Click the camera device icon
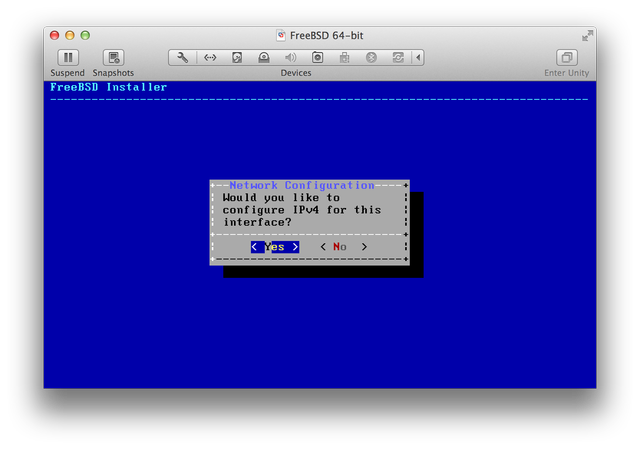 click(x=318, y=58)
